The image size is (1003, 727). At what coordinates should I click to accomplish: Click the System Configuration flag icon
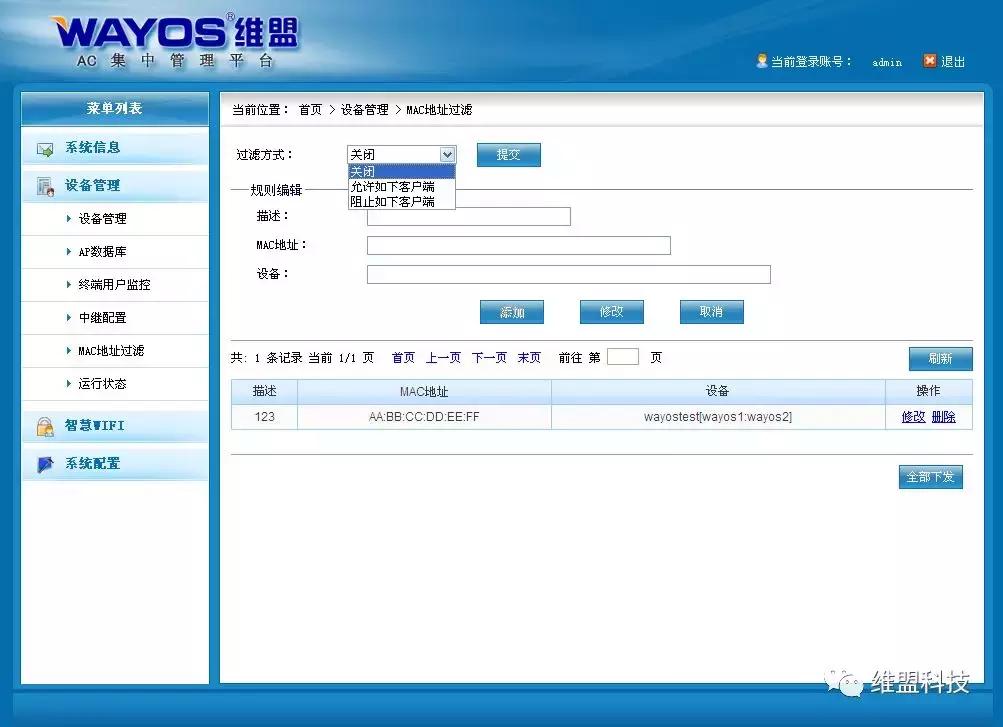coord(45,465)
